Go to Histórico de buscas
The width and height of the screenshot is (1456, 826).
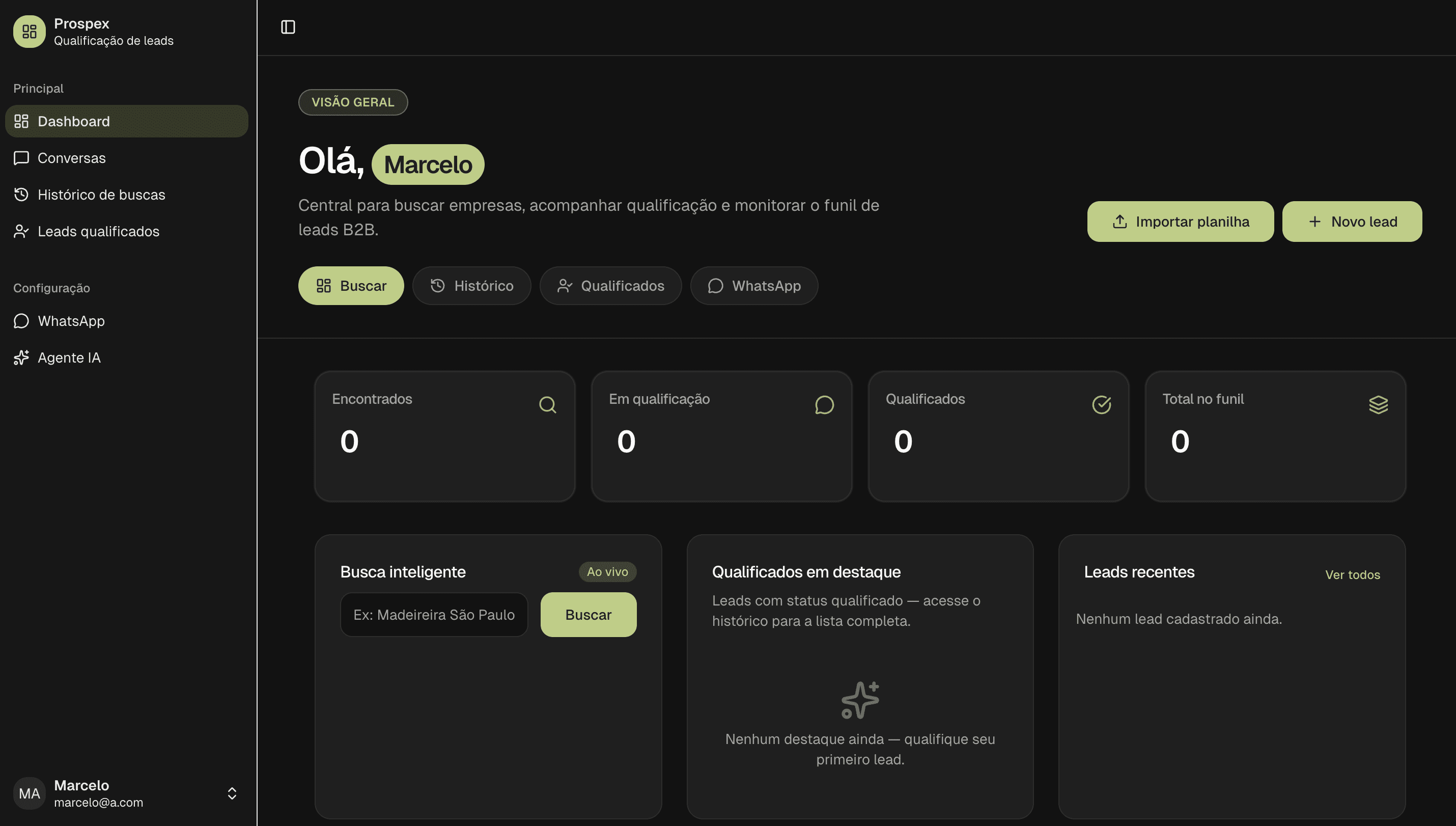tap(126, 195)
